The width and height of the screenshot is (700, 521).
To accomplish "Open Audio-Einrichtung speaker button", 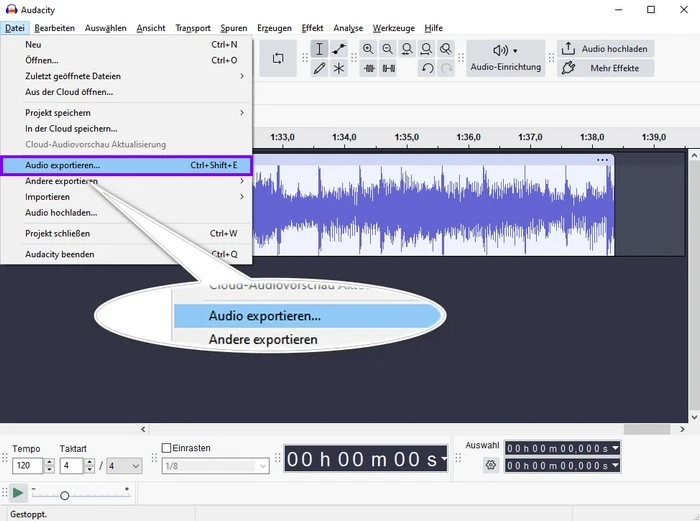I will [506, 58].
